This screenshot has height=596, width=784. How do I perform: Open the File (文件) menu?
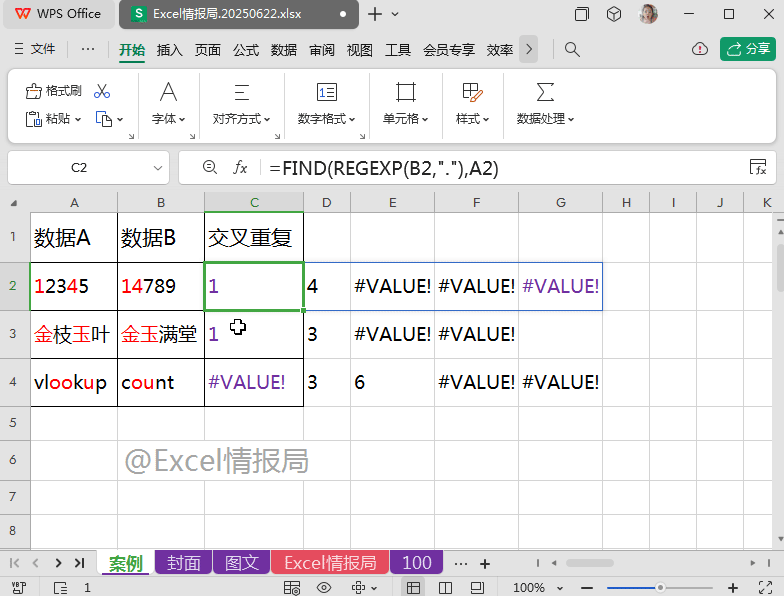tap(33, 49)
